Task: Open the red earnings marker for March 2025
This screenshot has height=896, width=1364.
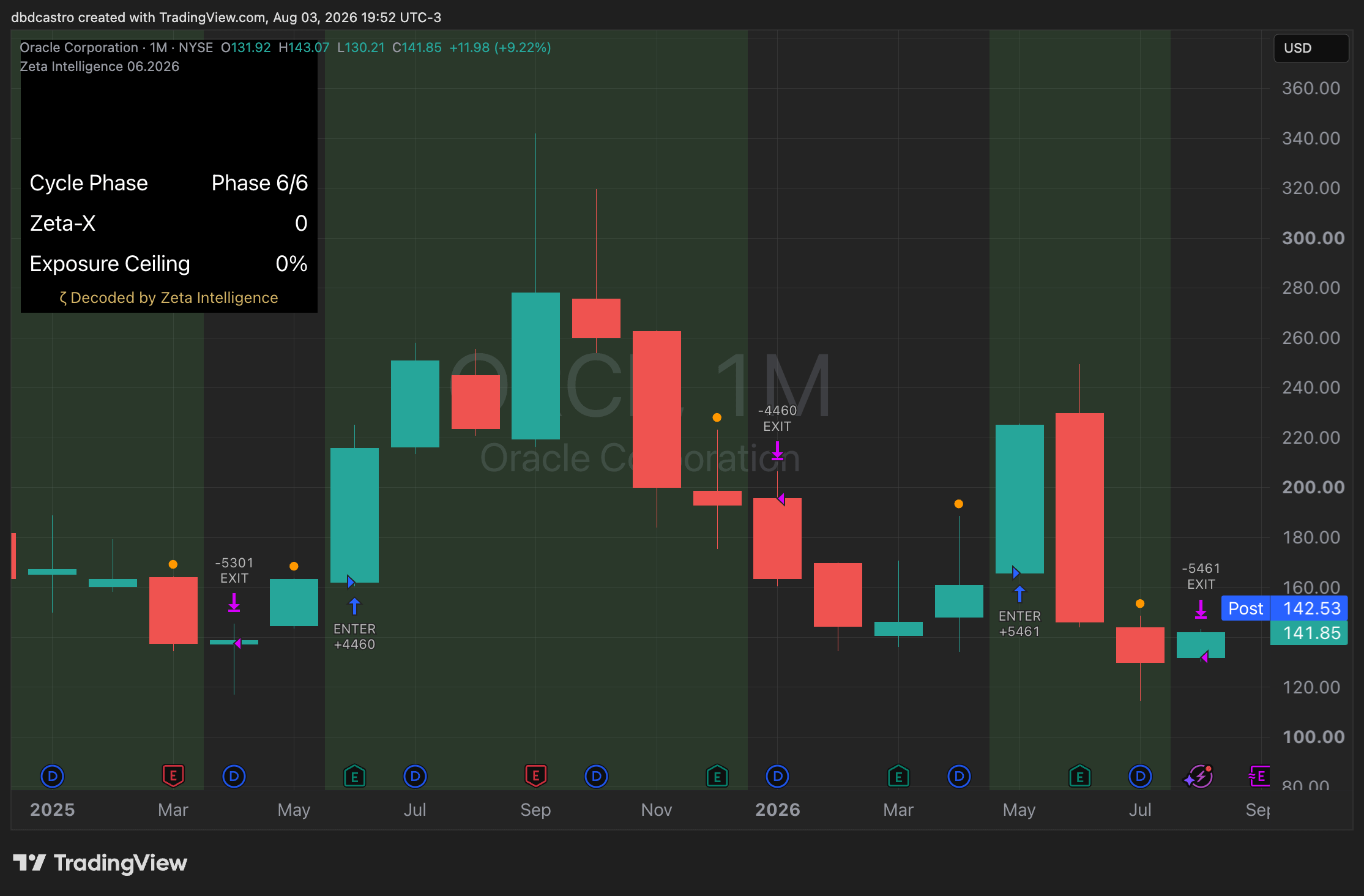Action: pos(173,776)
